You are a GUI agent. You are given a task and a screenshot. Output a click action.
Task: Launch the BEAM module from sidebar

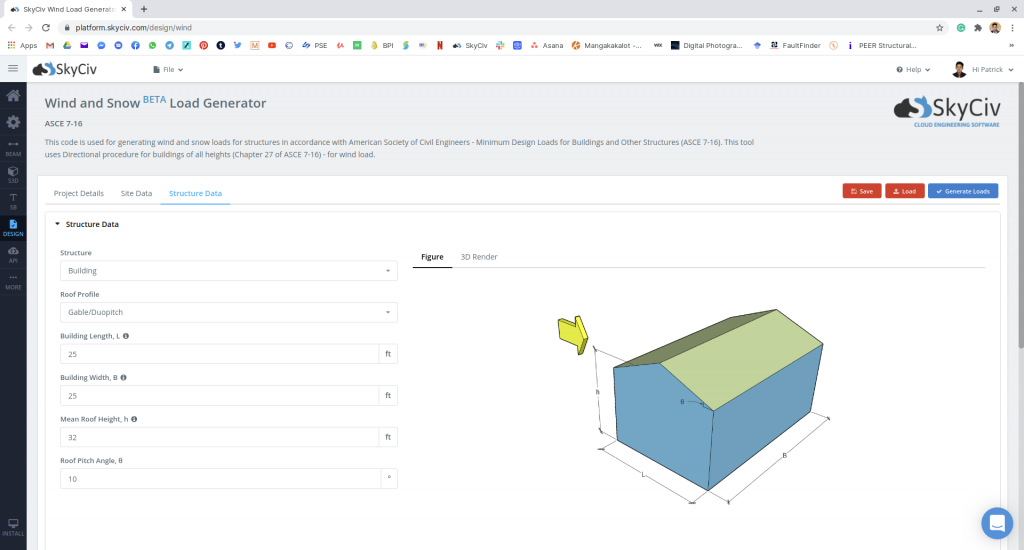(13, 148)
